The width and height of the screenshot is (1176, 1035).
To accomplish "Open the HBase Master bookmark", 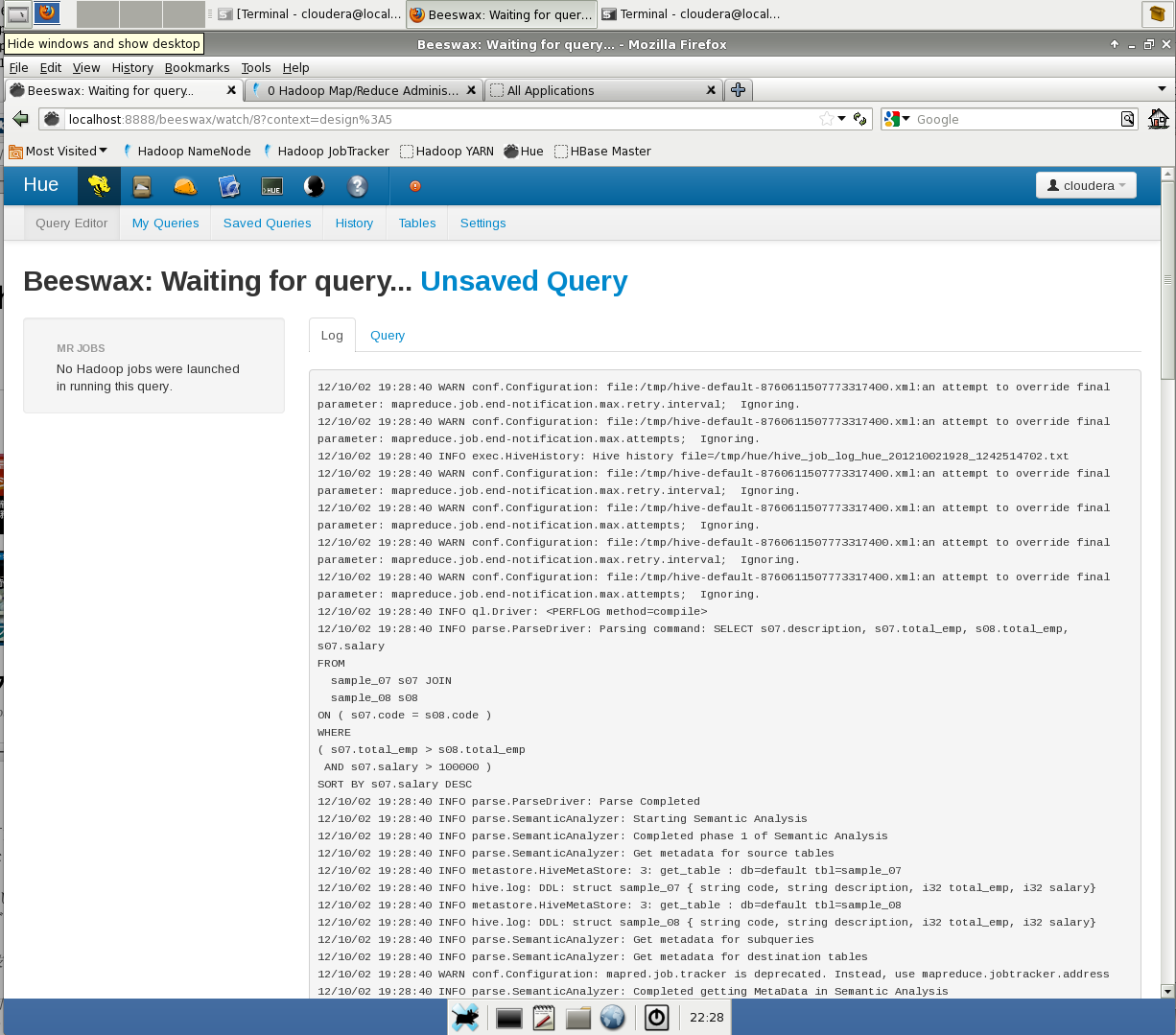I will [602, 151].
